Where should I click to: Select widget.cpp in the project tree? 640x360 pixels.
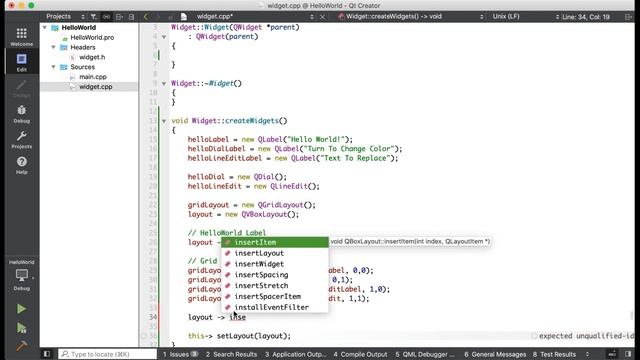[96, 87]
